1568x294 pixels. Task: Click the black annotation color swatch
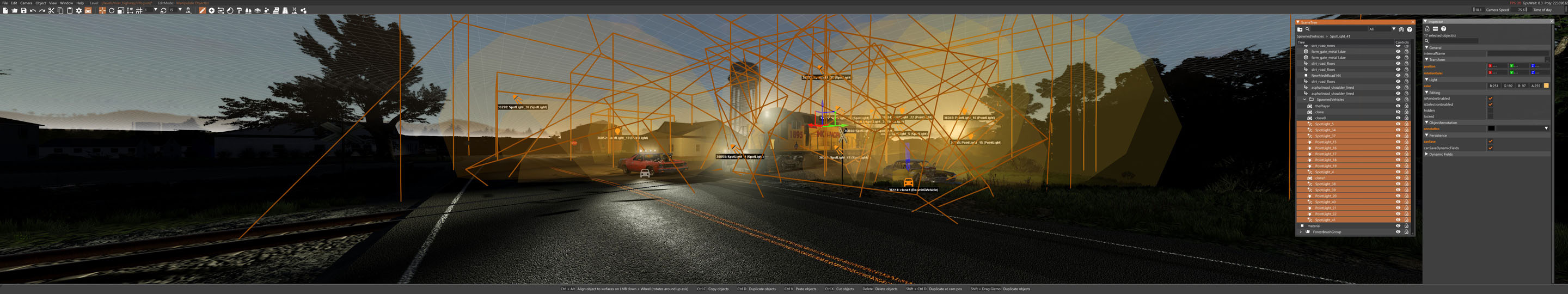tap(1491, 128)
